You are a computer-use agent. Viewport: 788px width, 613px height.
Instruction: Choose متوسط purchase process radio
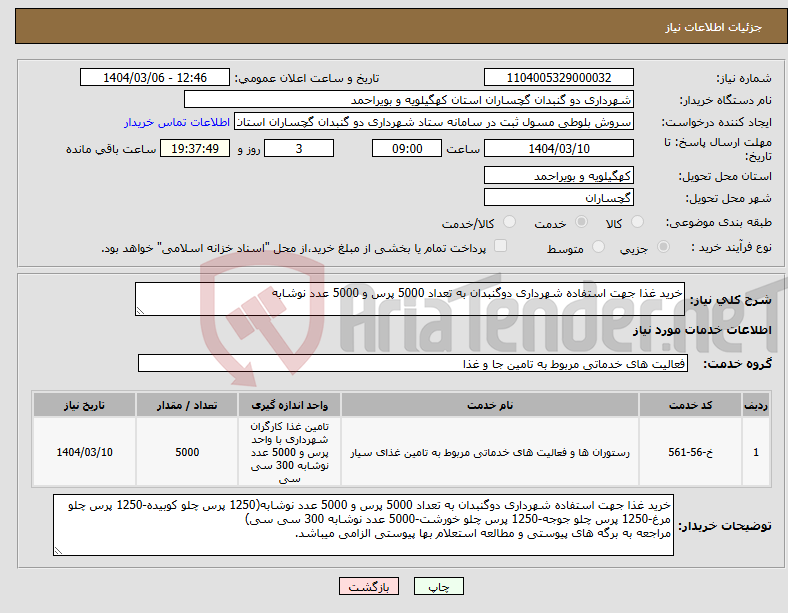598,246
